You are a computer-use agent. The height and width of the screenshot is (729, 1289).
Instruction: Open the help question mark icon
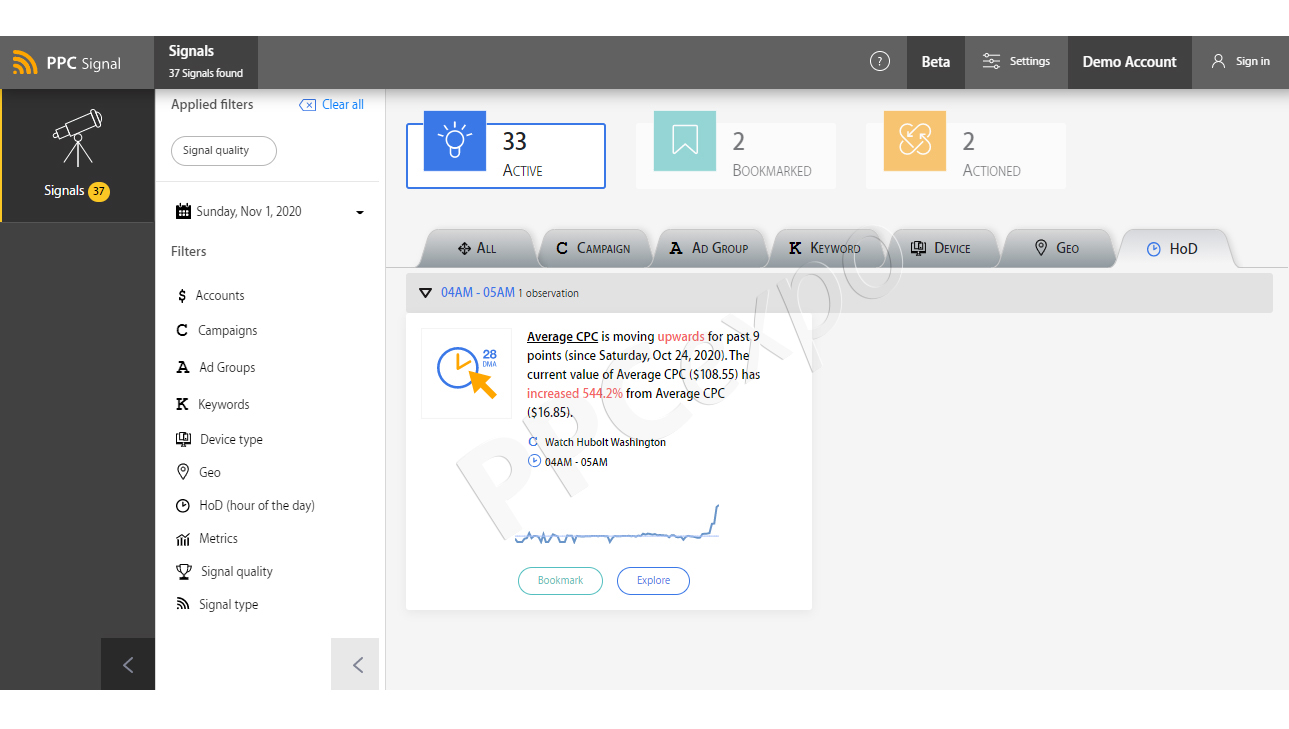coord(880,62)
